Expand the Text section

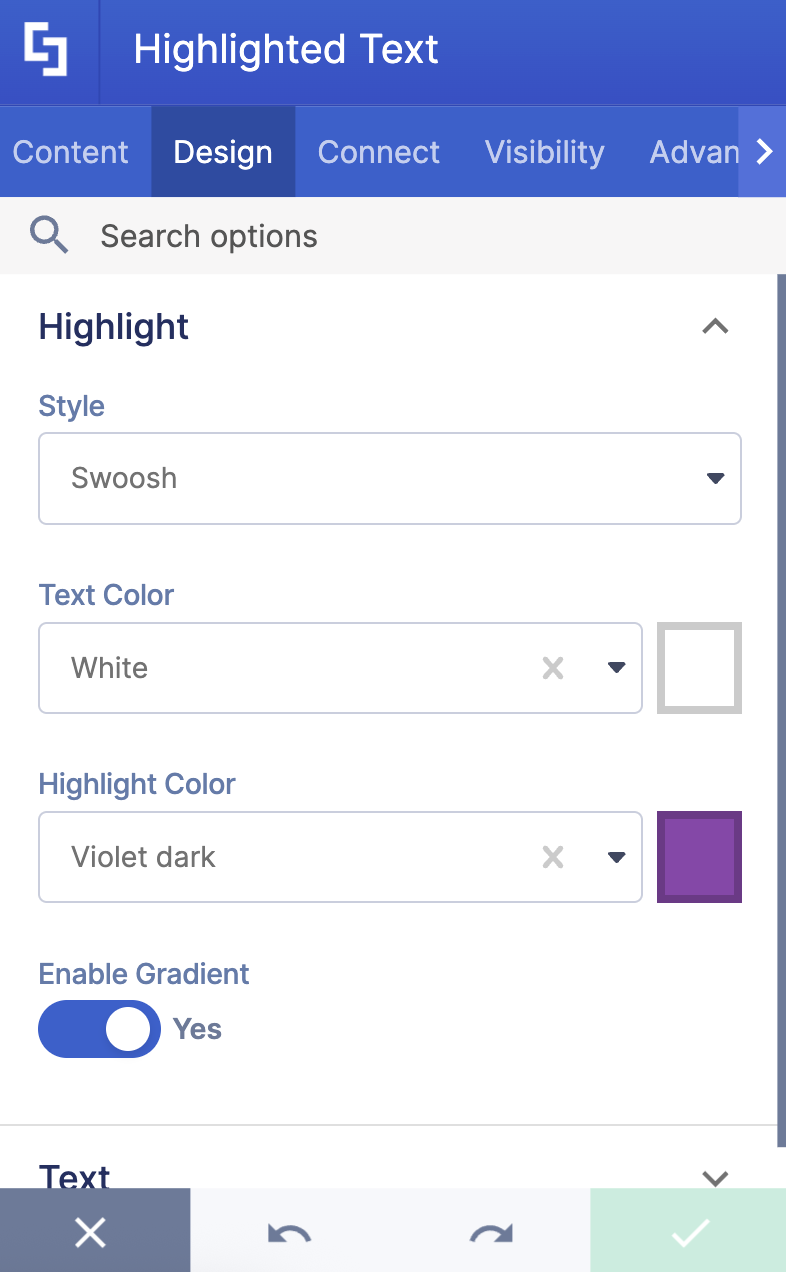coord(716,1177)
